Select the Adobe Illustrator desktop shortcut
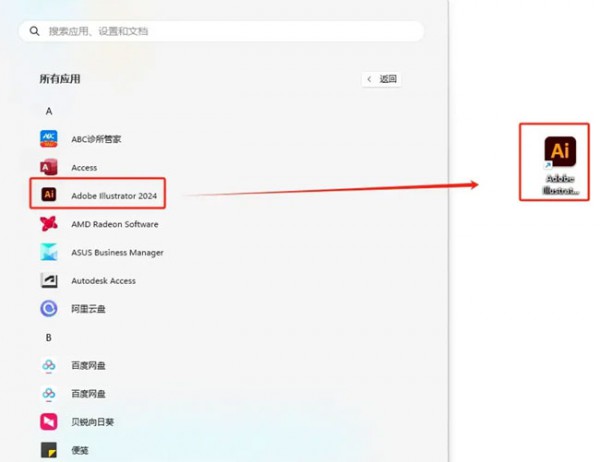The image size is (600, 462). pyautogui.click(x=560, y=165)
